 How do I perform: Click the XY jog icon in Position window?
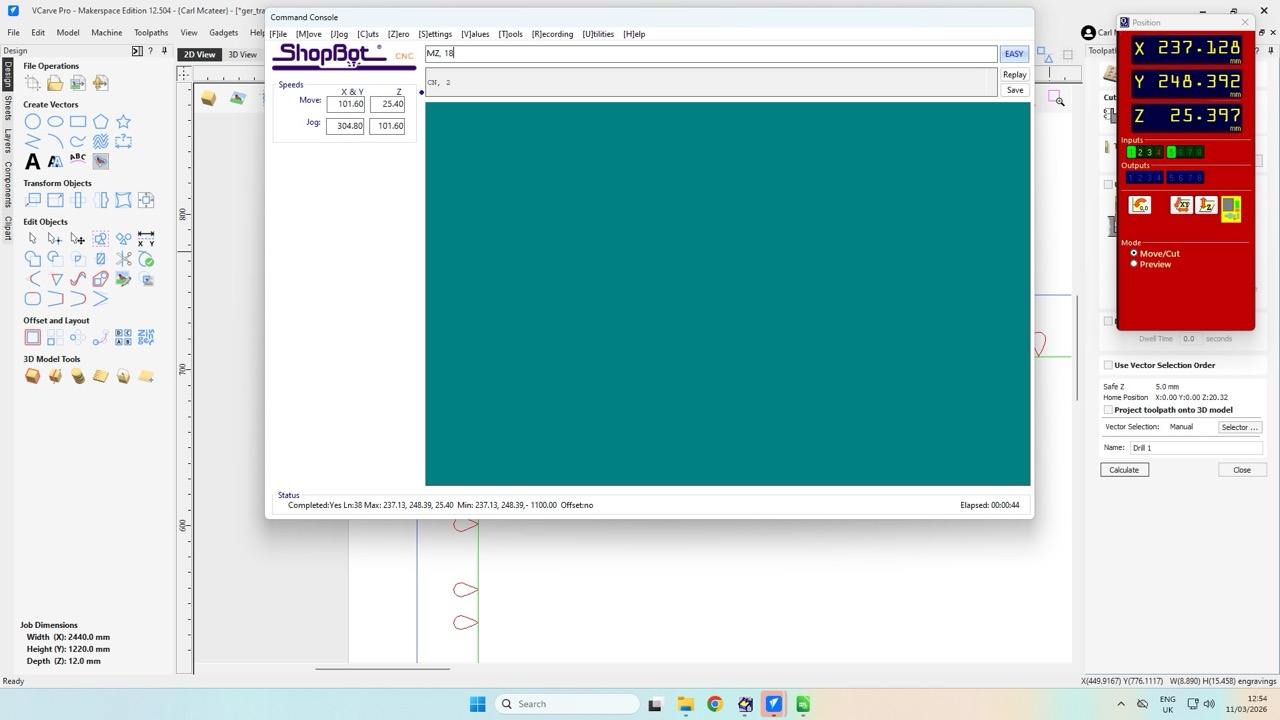[x=1183, y=205]
